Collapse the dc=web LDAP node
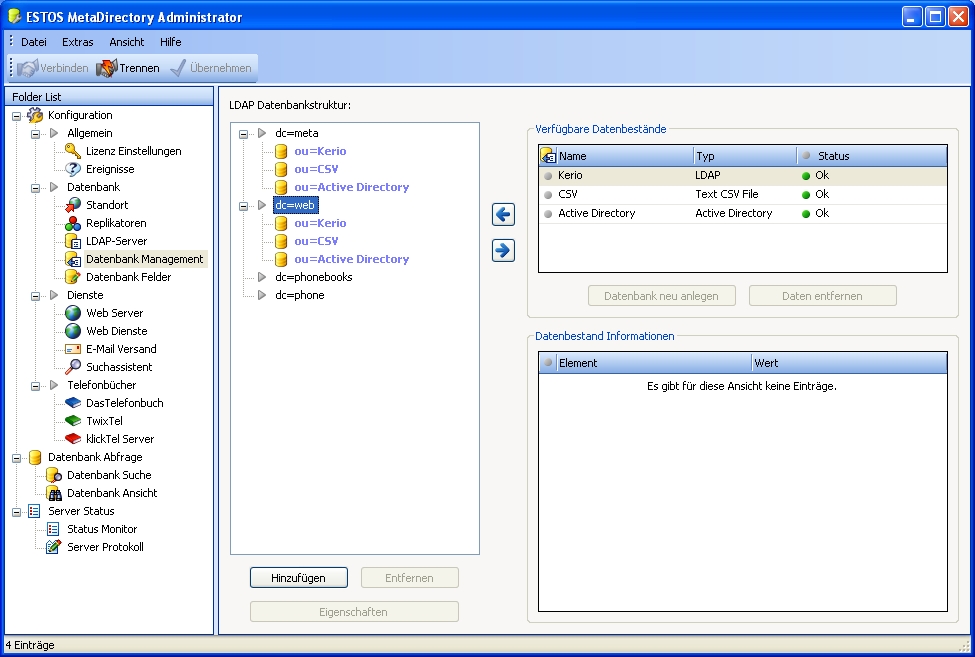The height and width of the screenshot is (657, 975). [x=244, y=206]
